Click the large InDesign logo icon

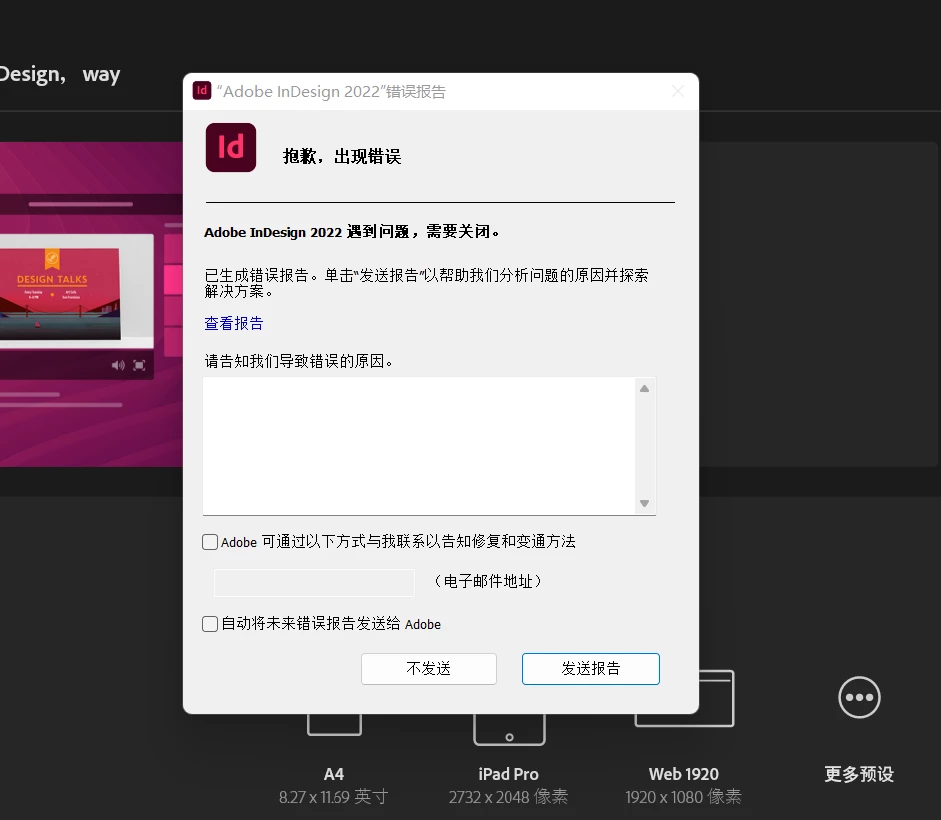click(x=231, y=148)
